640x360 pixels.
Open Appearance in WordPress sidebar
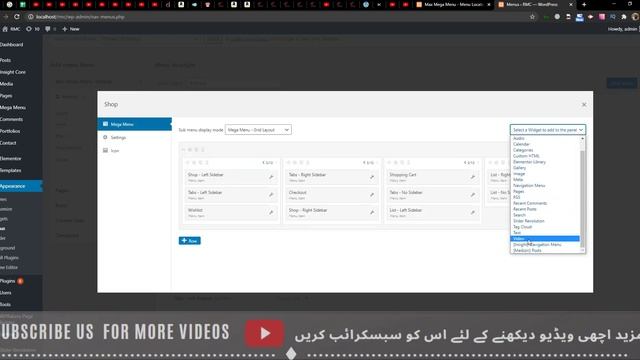[21, 186]
